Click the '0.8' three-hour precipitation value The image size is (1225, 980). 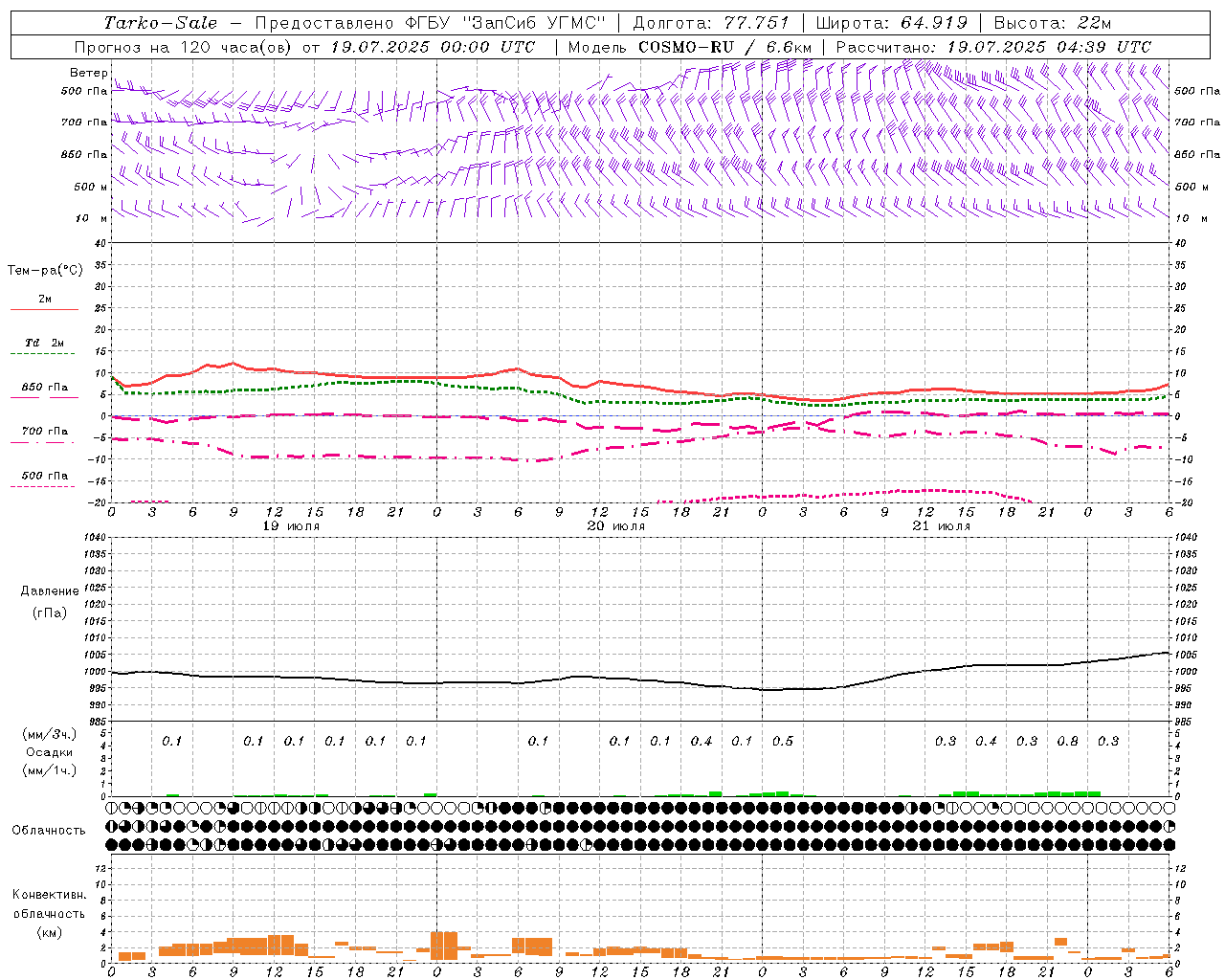click(1067, 741)
